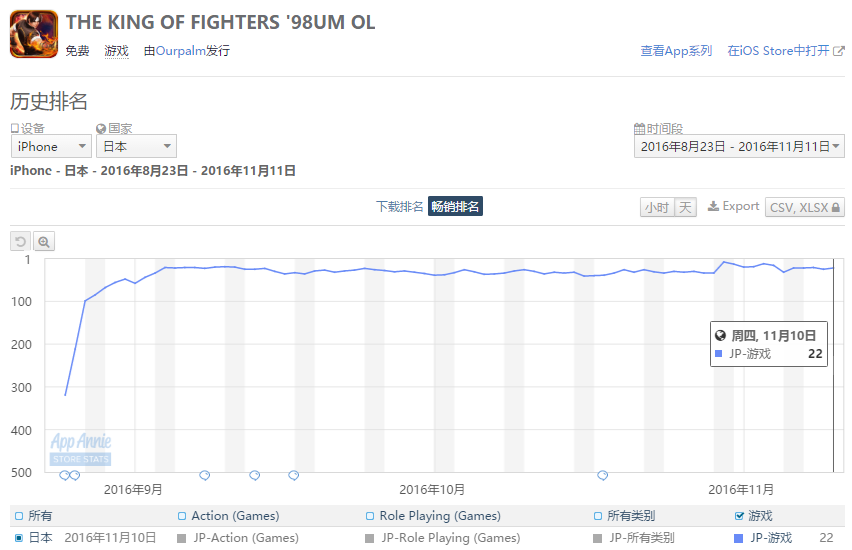
Task: Click the event bubble marker in late October
Action: pos(603,476)
